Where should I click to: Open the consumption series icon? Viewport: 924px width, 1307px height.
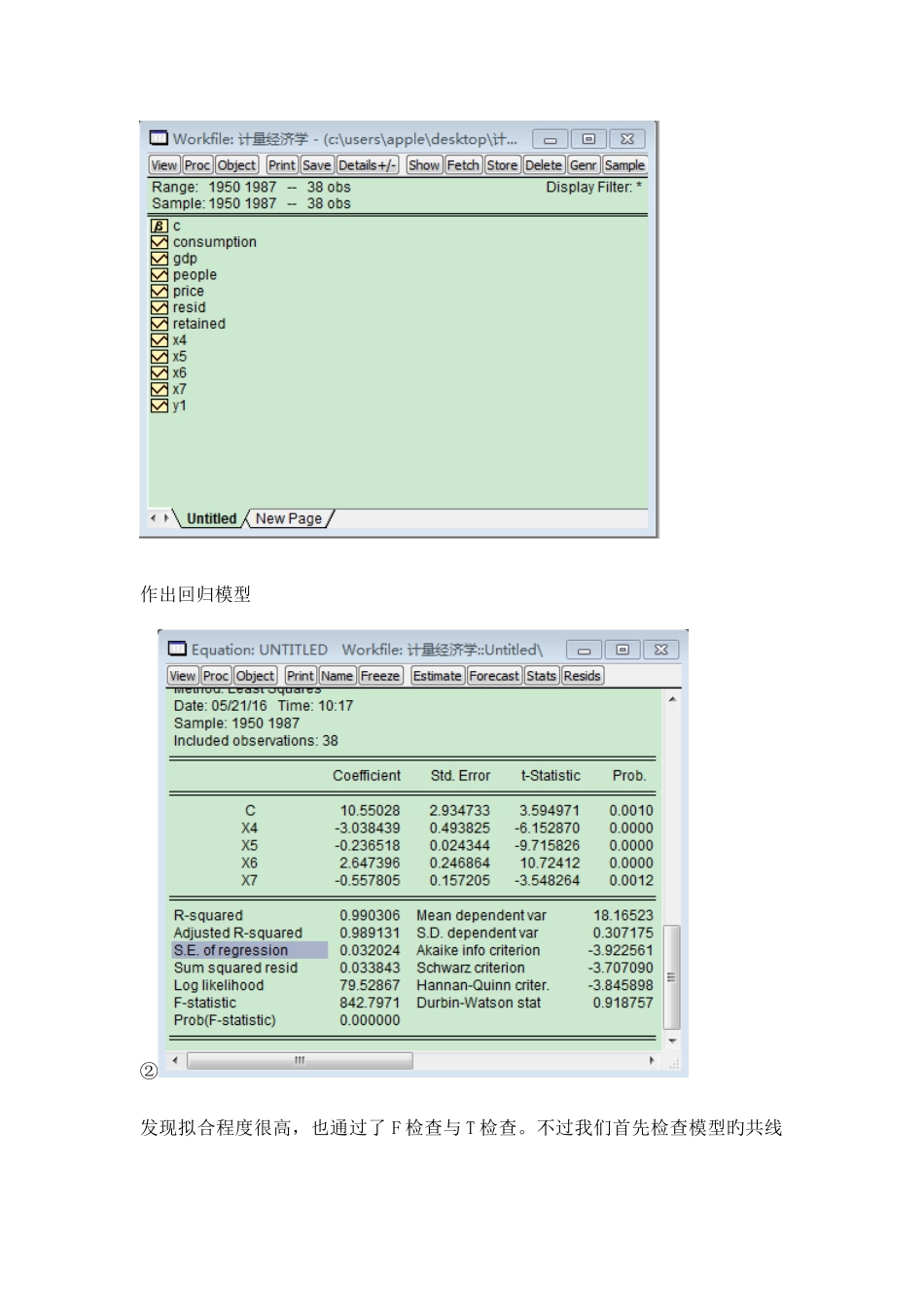pyautogui.click(x=160, y=242)
